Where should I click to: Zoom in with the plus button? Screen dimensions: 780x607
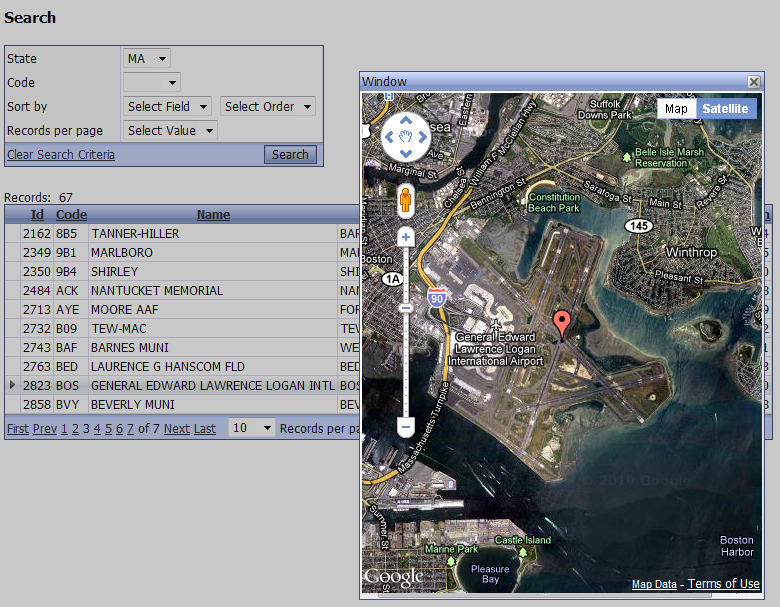(x=406, y=237)
